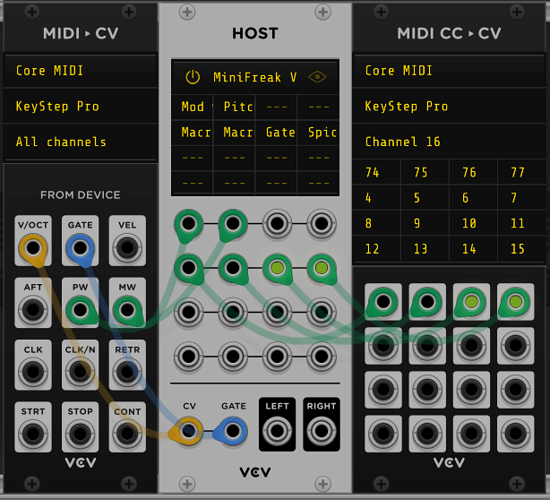Open the KeyStep Pro device menu in MIDI▸CV
Screen dimensions: 550x500
pos(80,106)
